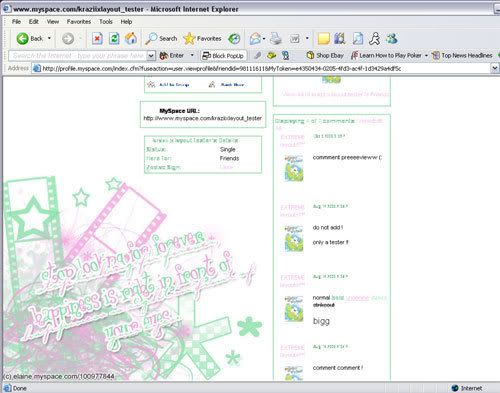
Task: Open the Favorites star toolbar button
Action: click(202, 39)
